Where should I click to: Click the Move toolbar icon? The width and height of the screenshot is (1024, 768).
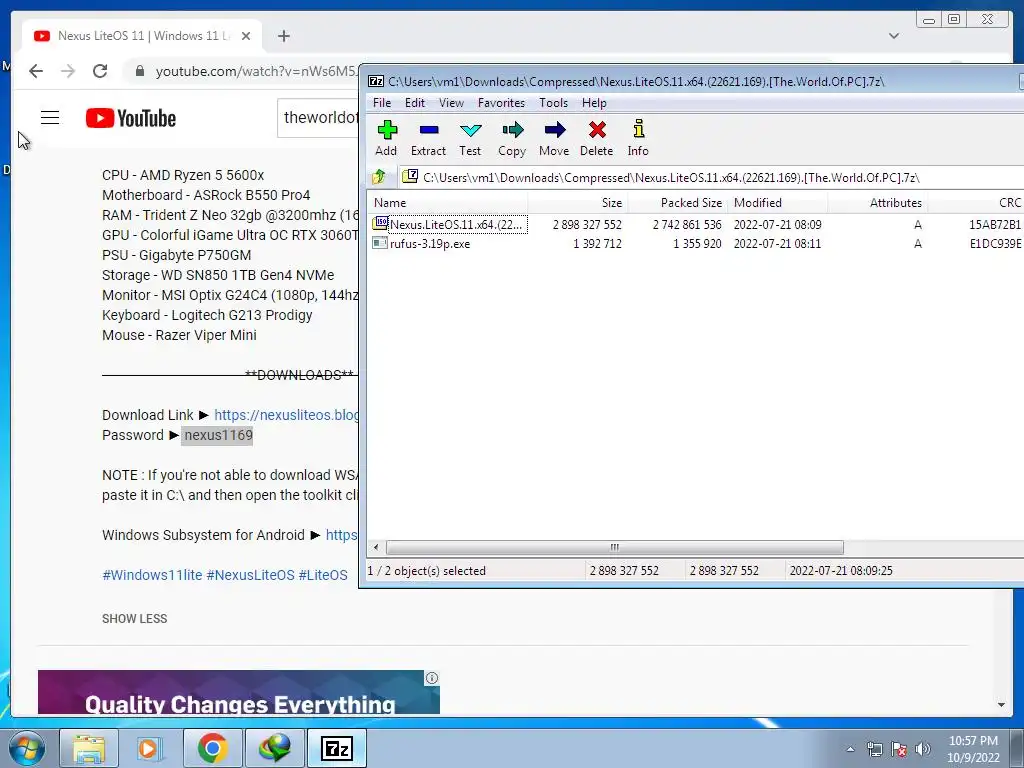554,138
